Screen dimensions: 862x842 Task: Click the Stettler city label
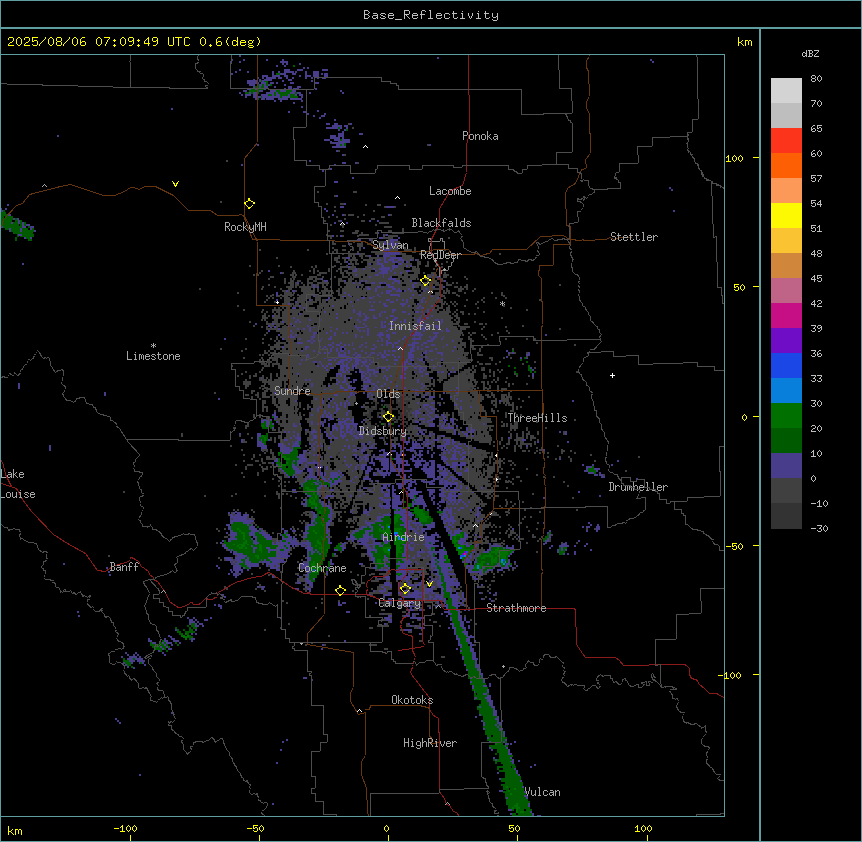634,237
